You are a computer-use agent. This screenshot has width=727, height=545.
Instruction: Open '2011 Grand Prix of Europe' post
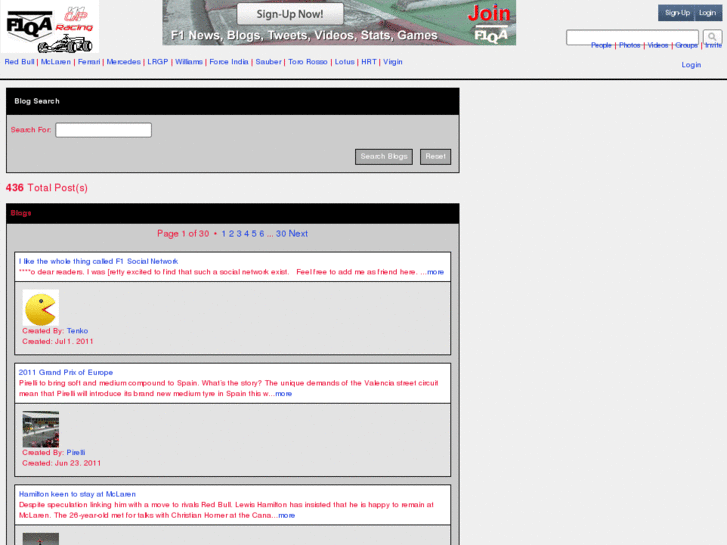pos(66,372)
